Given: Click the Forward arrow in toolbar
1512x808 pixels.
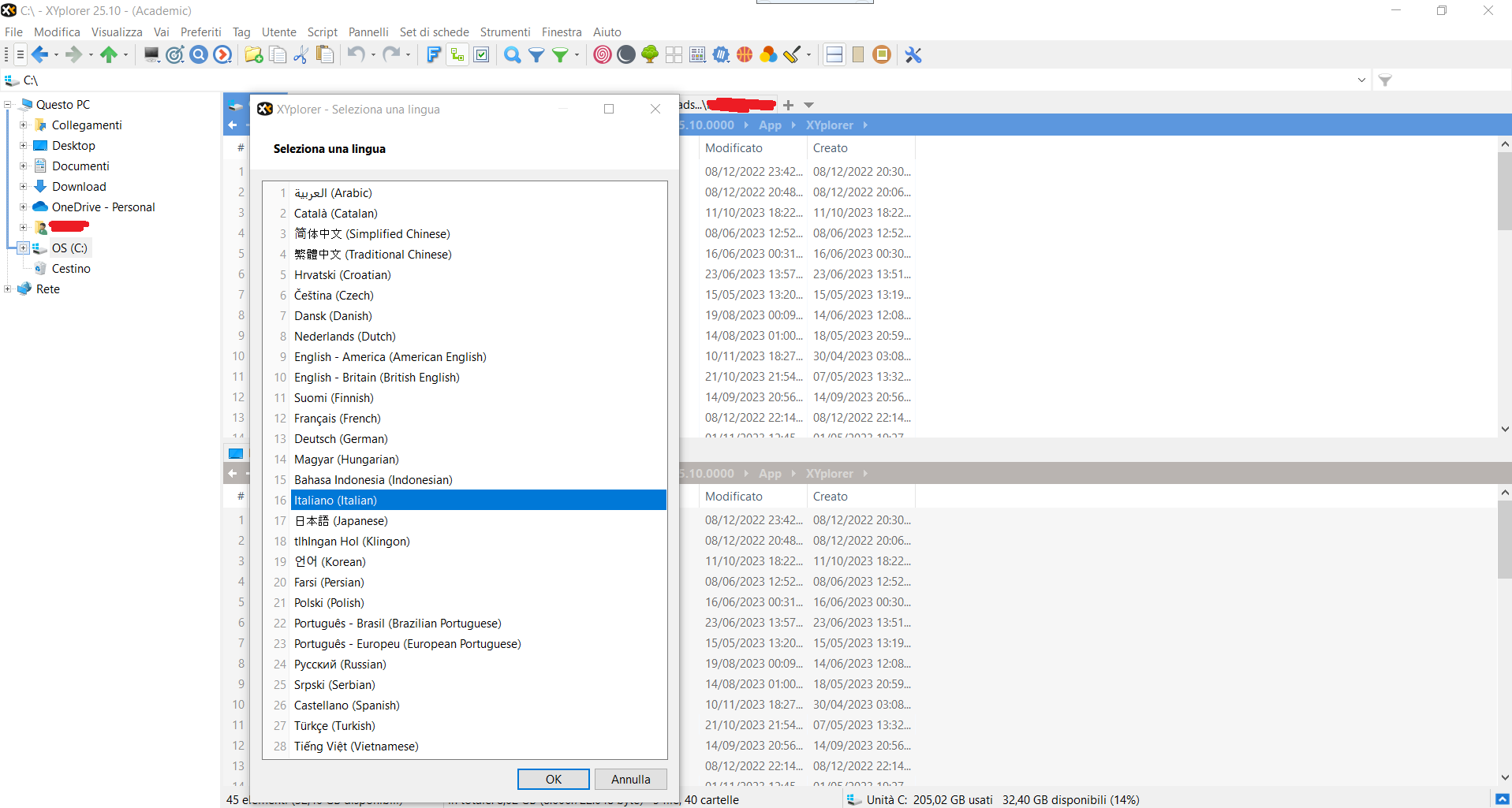Looking at the screenshot, I should 73,54.
